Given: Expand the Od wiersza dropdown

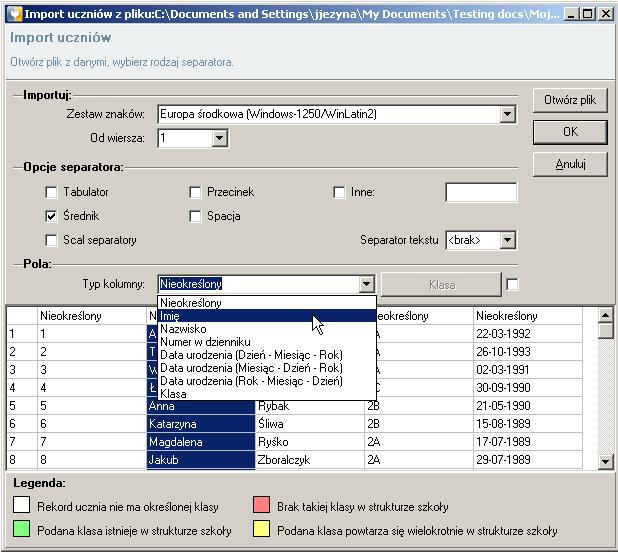Looking at the screenshot, I should coord(220,138).
